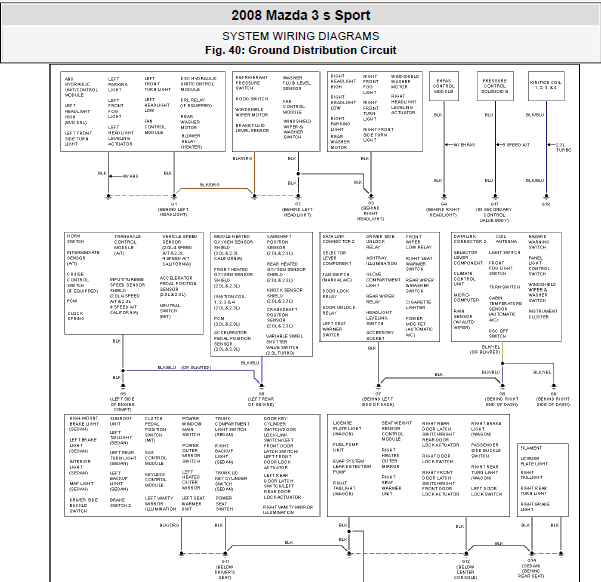Image resolution: width=601 pixels, height=582 pixels.
Task: Click 'VARIABLE SWIRL SHUTTER VALVE SWITCH' label
Action: [x=285, y=344]
